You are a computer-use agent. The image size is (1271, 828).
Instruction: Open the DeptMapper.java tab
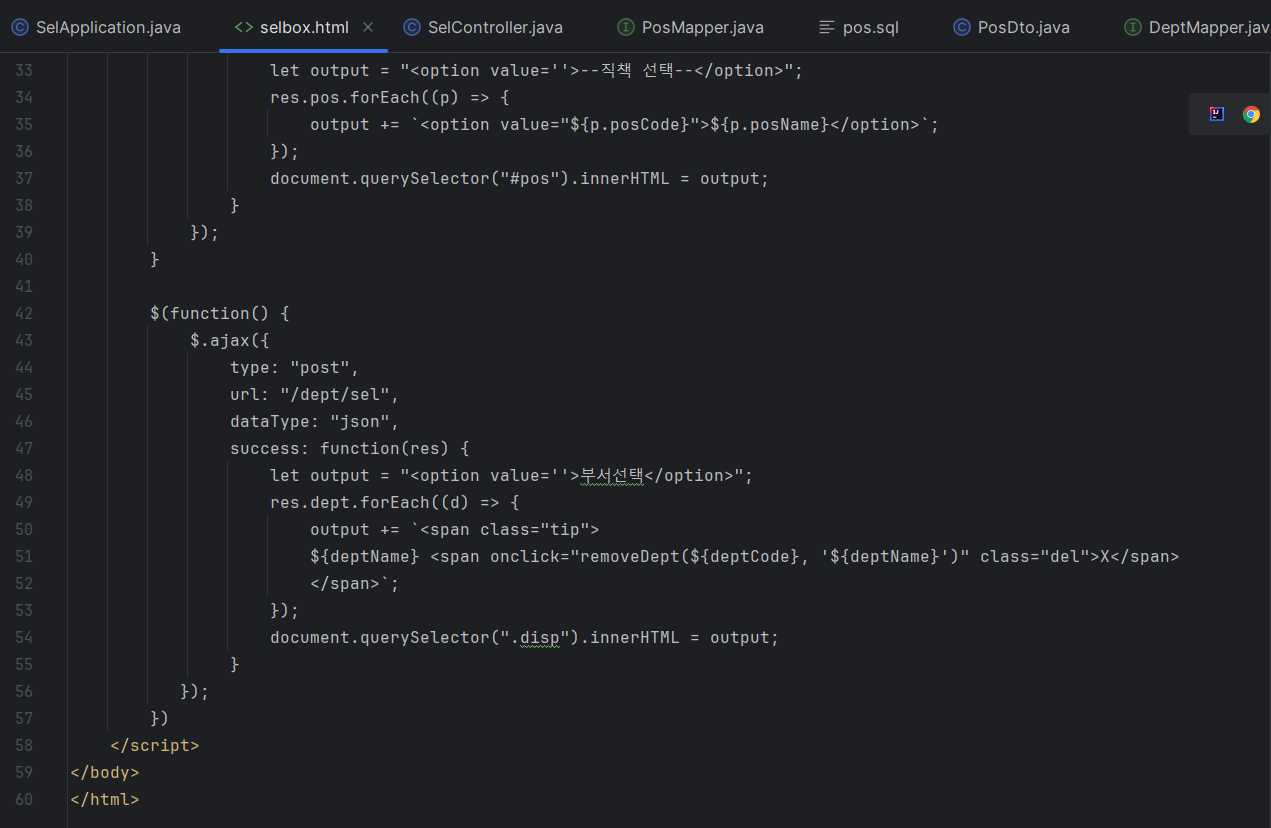[x=1197, y=27]
